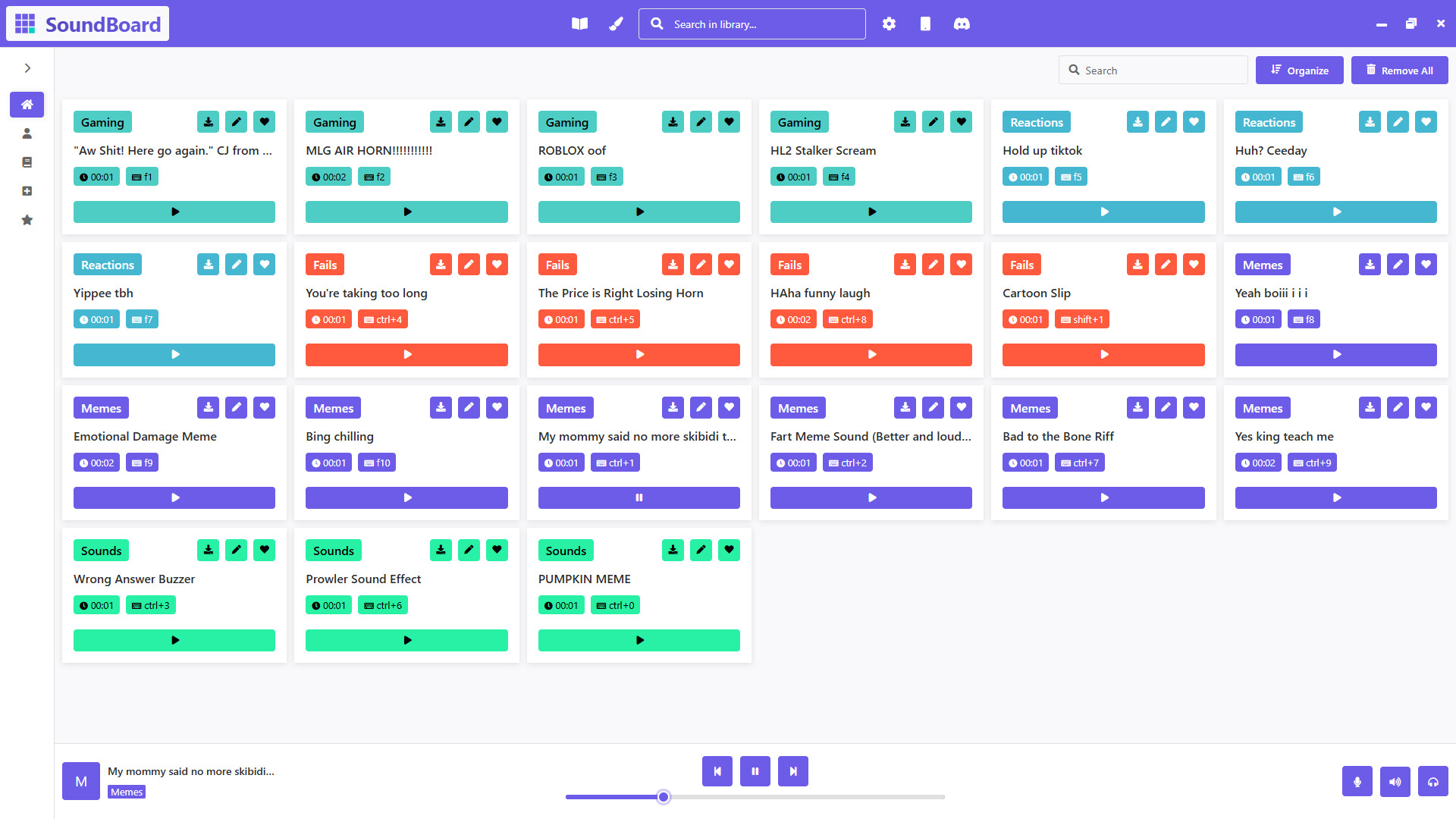Enable the microphone in the bottom player
Image resolution: width=1456 pixels, height=819 pixels.
pos(1357,781)
